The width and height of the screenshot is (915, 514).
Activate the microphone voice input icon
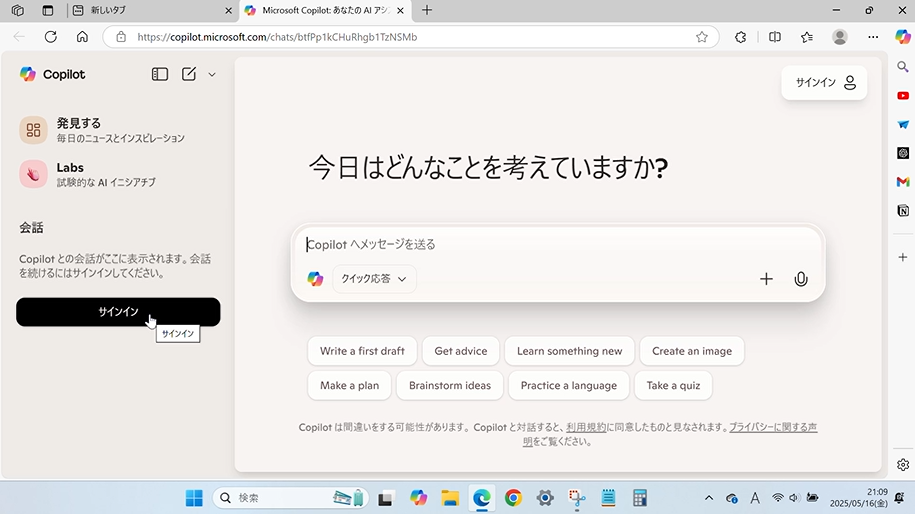(801, 279)
